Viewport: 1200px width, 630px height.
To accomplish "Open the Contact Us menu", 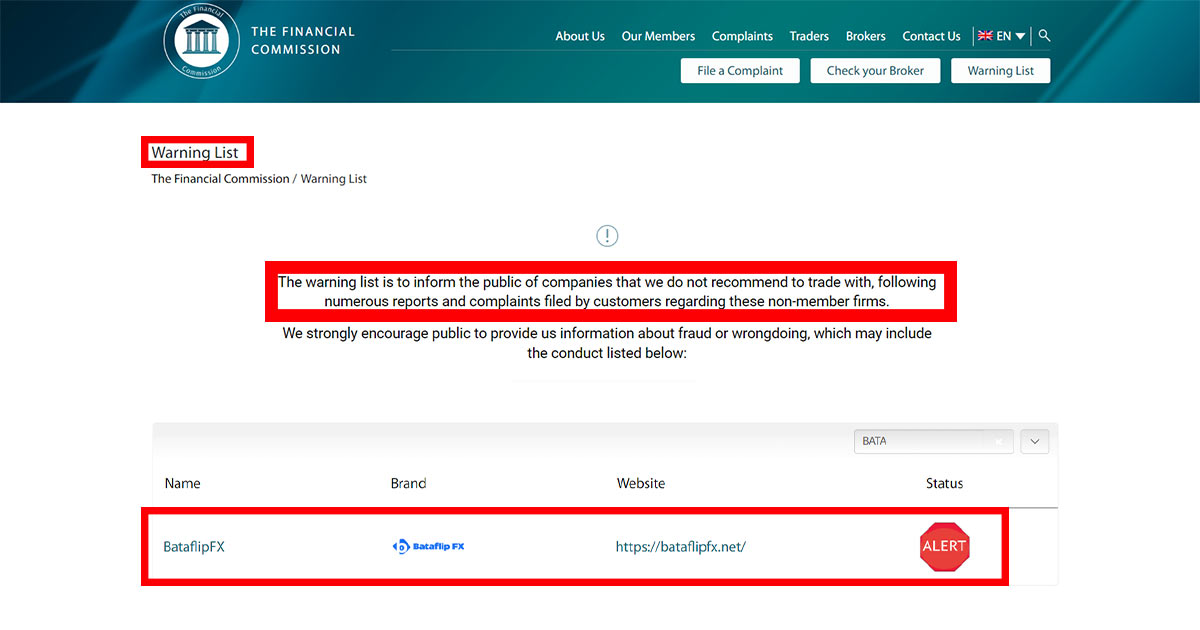I will [x=931, y=36].
